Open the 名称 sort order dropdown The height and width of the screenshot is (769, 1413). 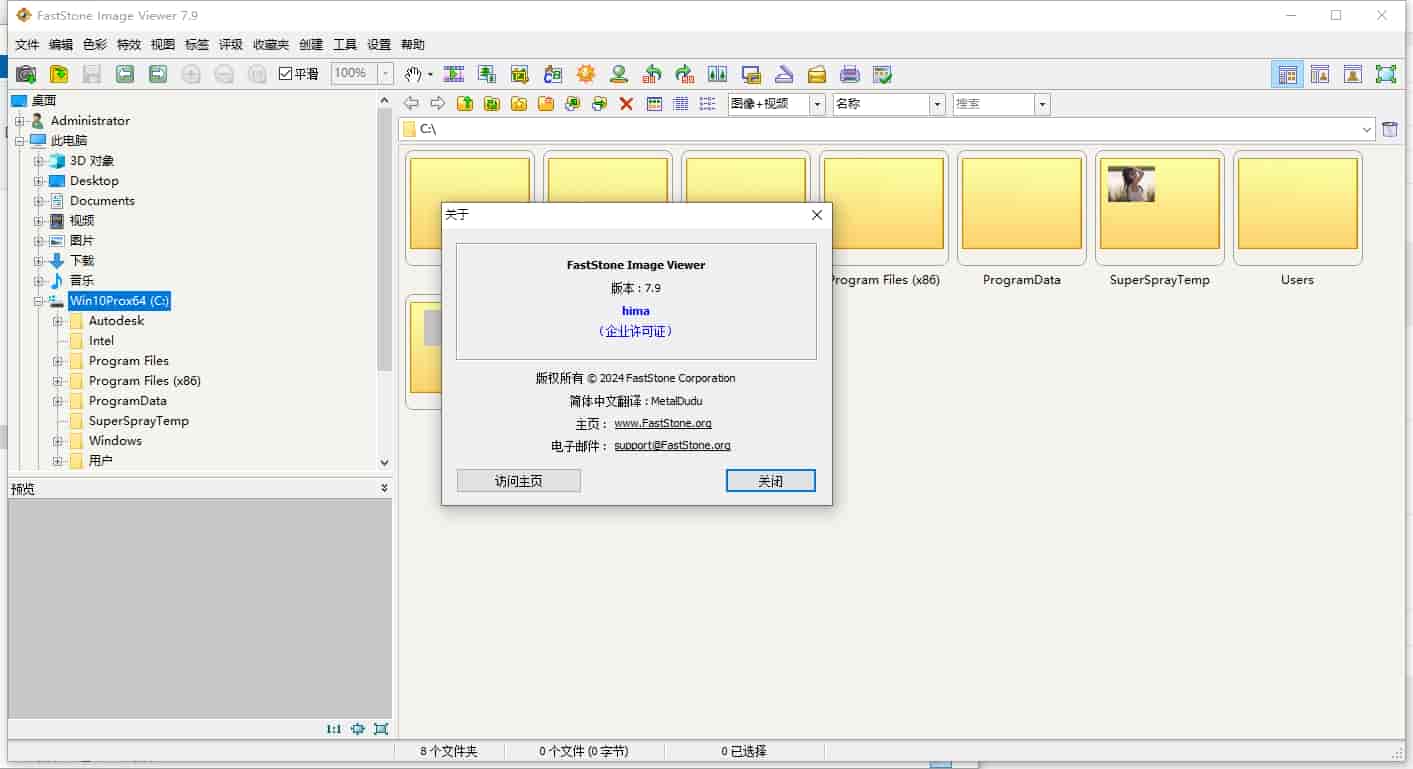(x=937, y=104)
